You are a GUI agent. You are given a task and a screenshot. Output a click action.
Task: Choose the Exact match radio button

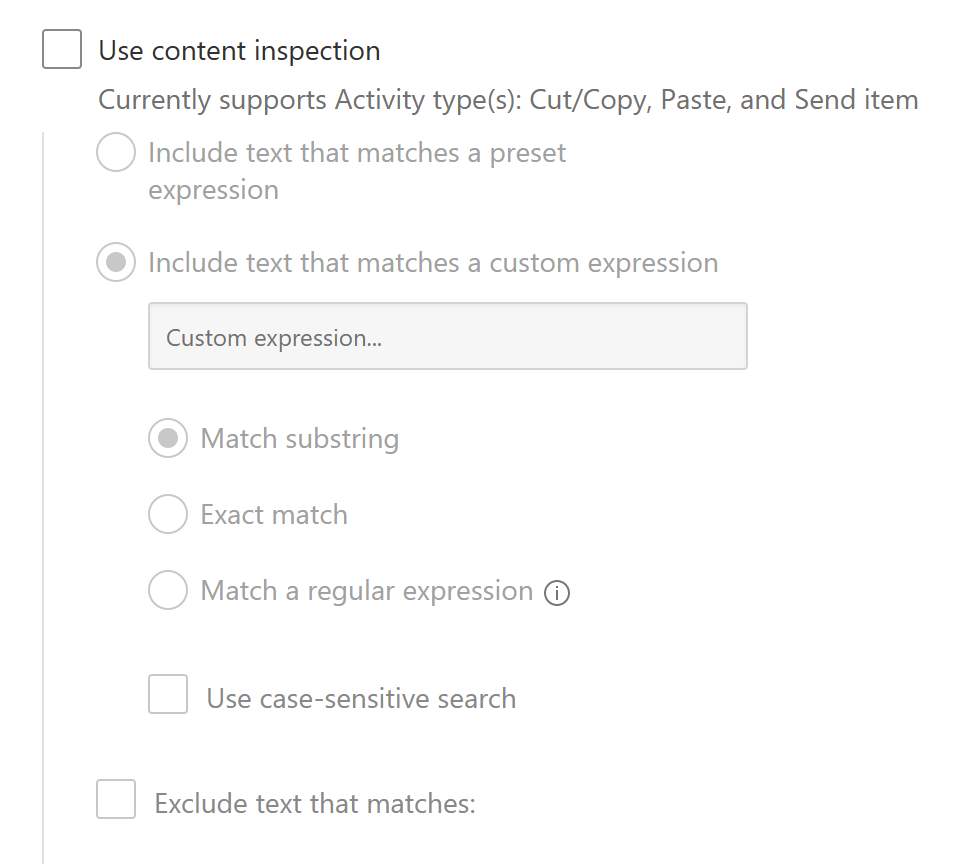(x=168, y=514)
